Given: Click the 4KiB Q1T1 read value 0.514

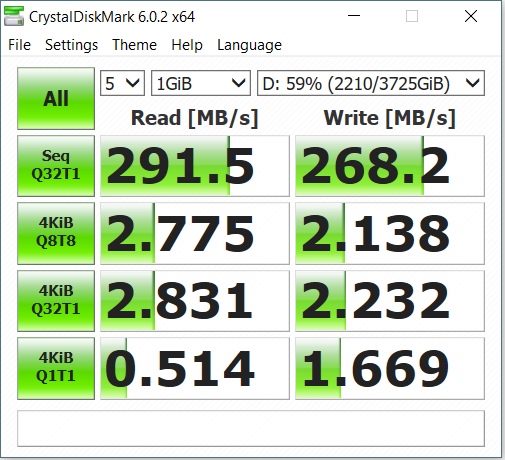Looking at the screenshot, I should pyautogui.click(x=195, y=368).
